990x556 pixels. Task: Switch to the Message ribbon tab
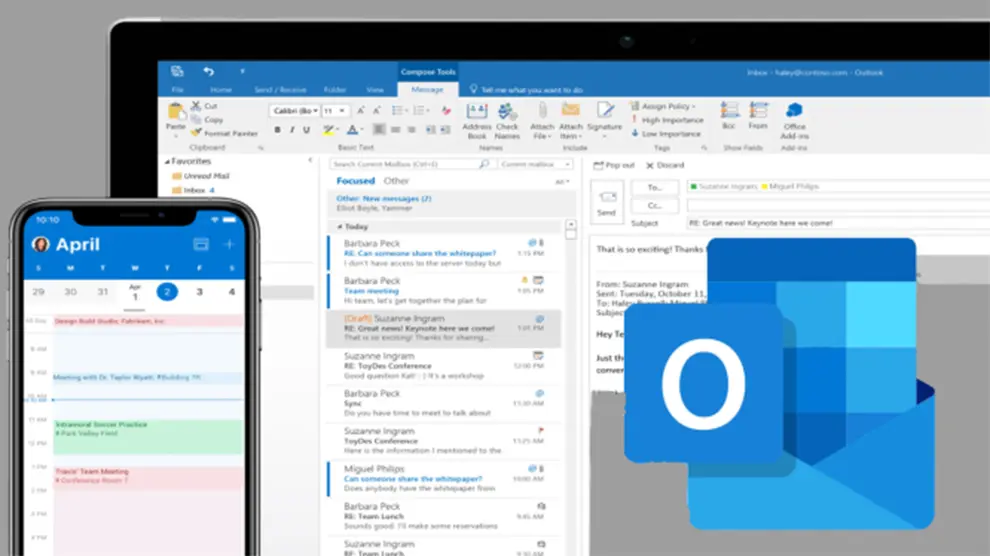click(427, 90)
